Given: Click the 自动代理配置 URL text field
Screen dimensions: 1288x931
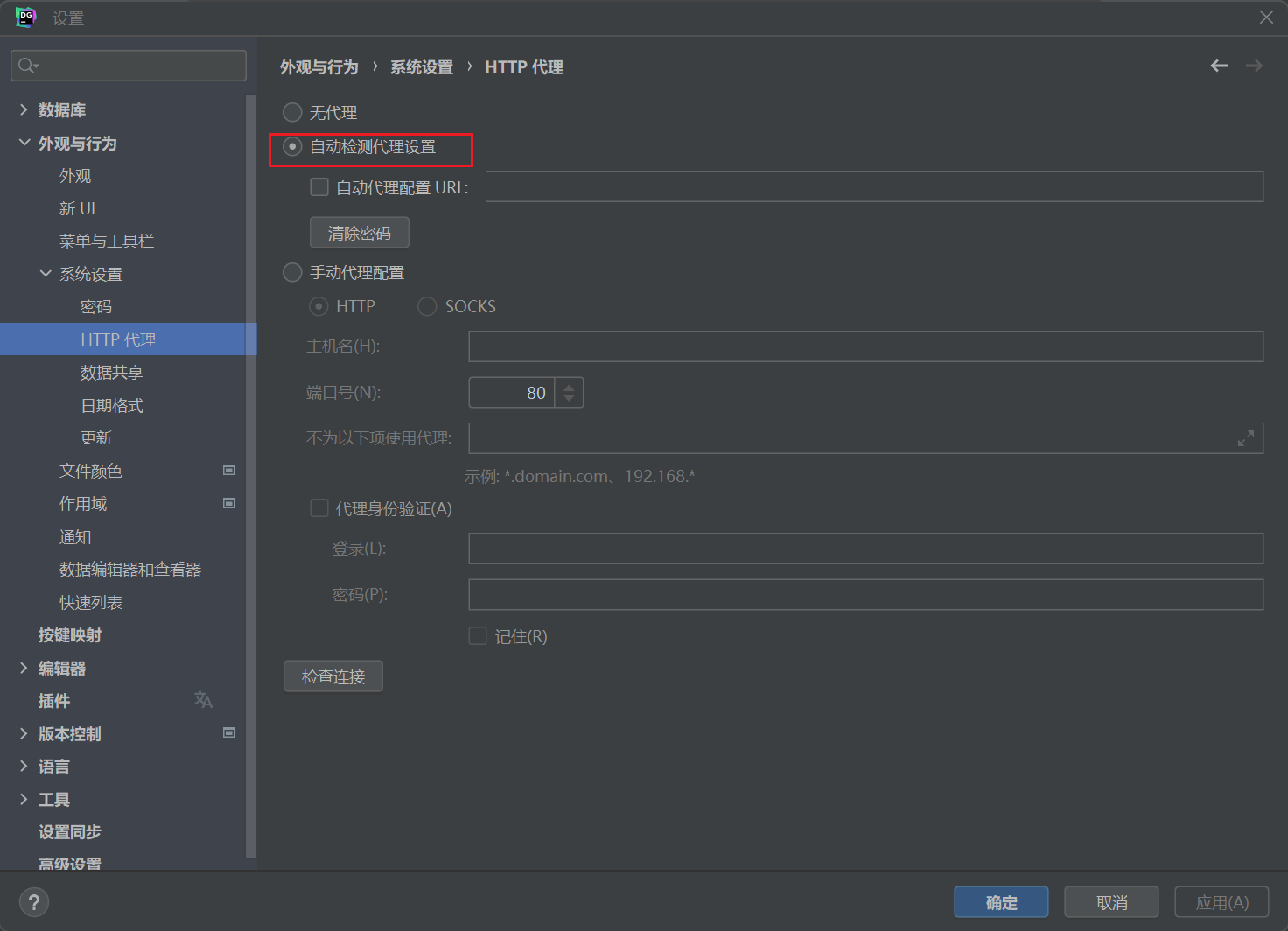Looking at the screenshot, I should [x=875, y=186].
